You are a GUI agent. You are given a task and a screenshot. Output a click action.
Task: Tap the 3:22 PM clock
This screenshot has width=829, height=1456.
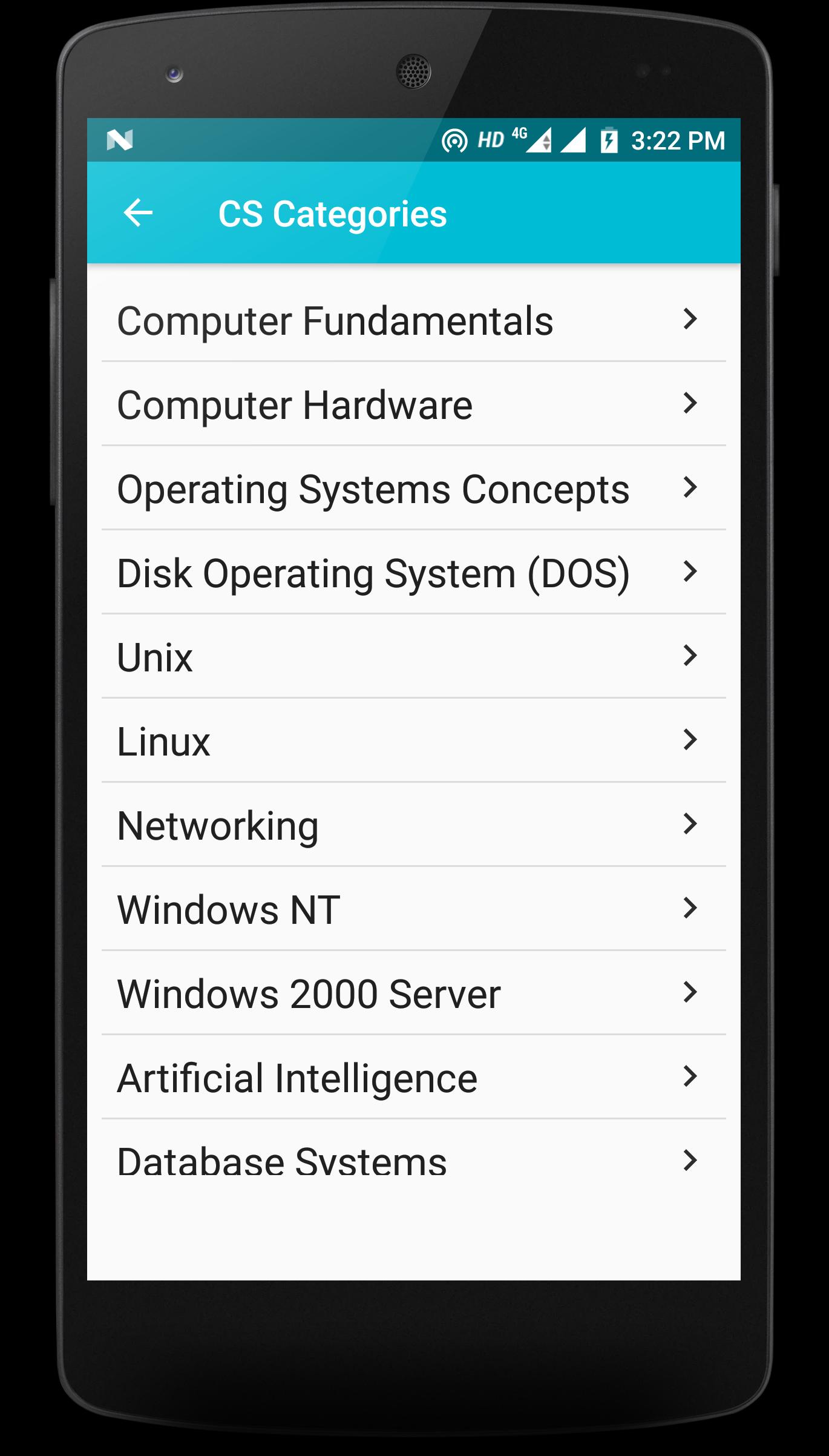pyautogui.click(x=678, y=141)
